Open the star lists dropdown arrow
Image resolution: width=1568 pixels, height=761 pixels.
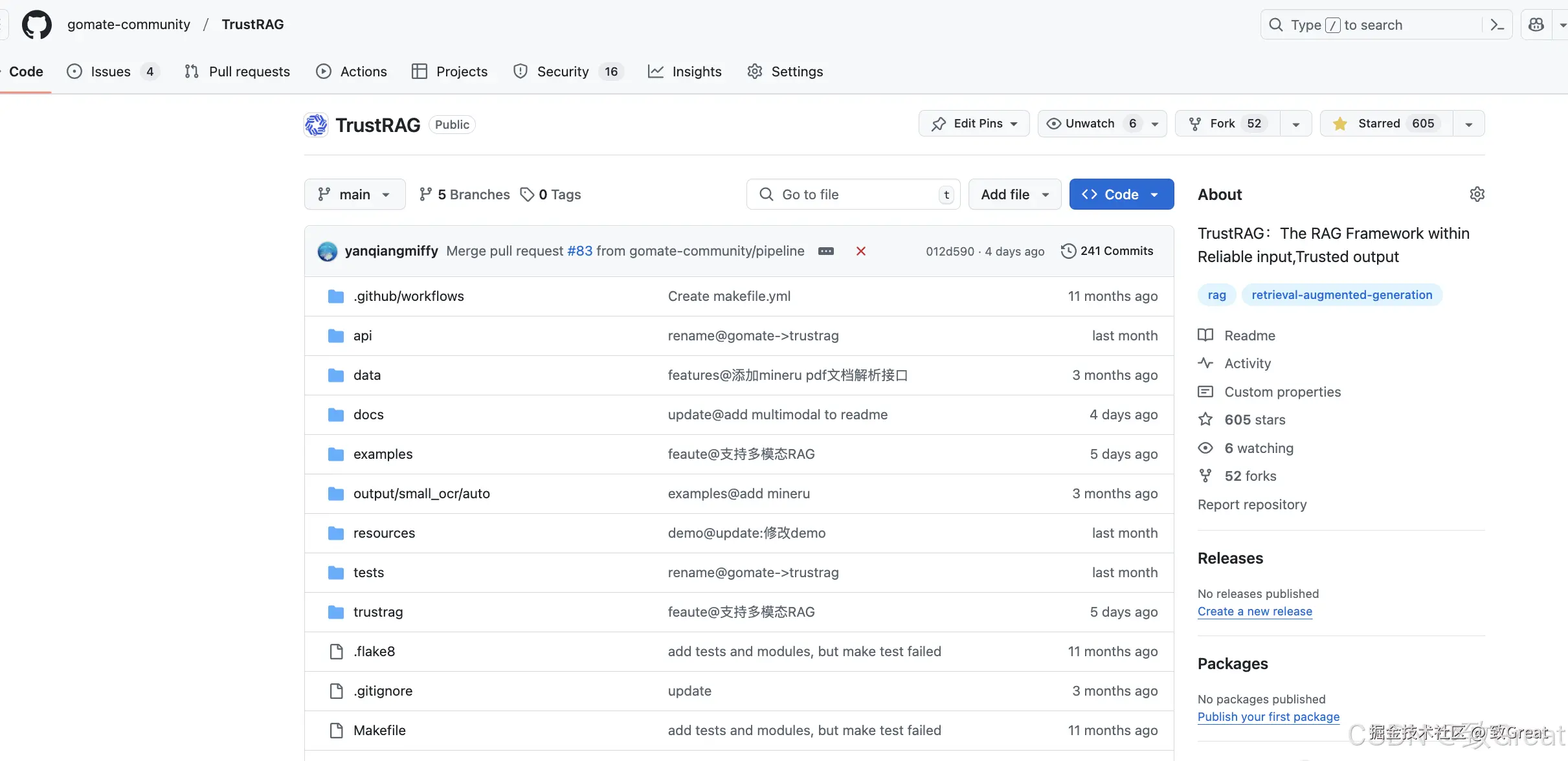[1469, 124]
